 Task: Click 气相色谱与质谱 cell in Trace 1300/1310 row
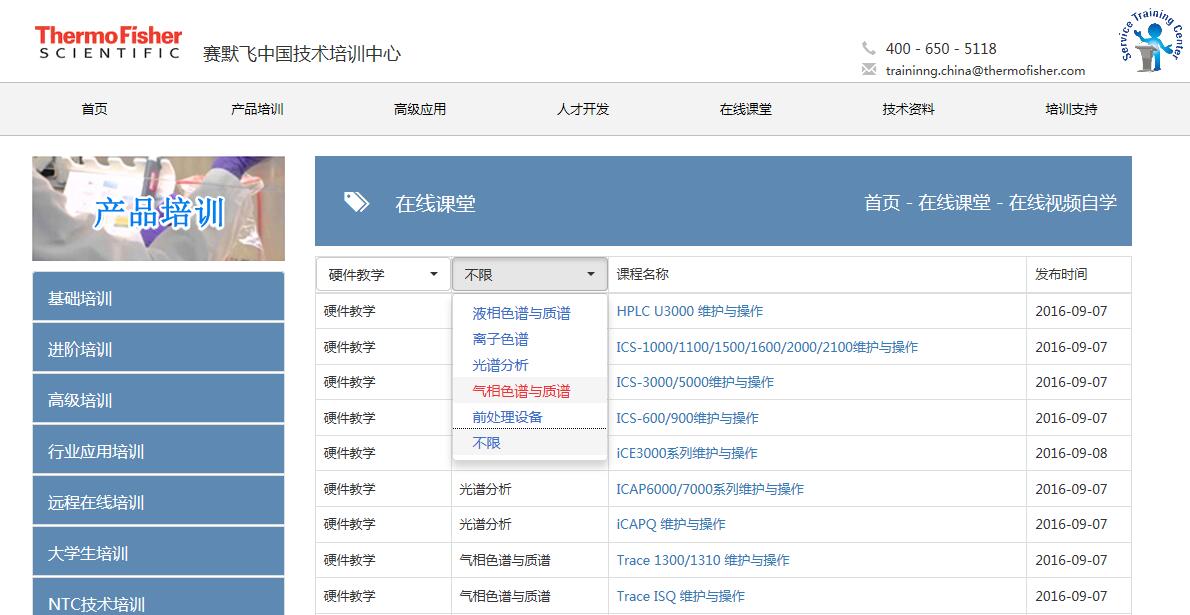505,560
